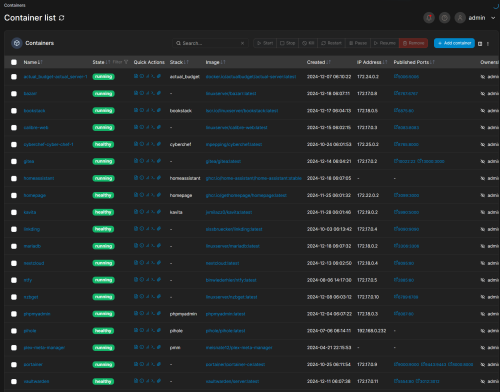Open the pihole/pihole:latest image link
500x392 pixels.
point(225,331)
